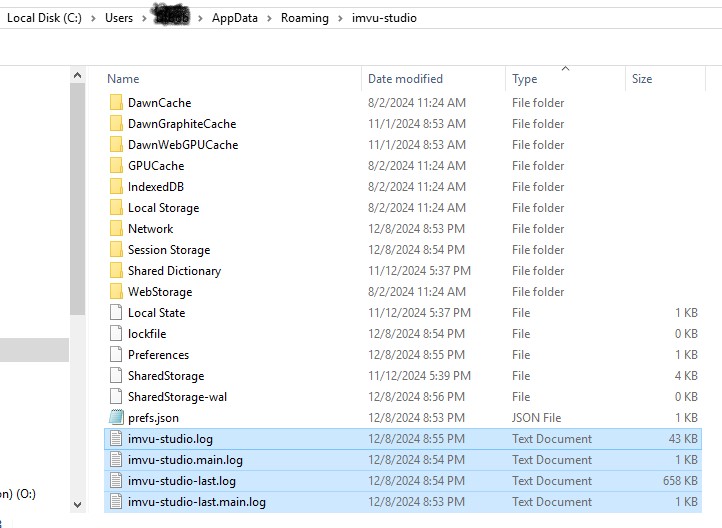Select the SharedStorage file name
Image resolution: width=722 pixels, height=528 pixels.
pos(166,376)
